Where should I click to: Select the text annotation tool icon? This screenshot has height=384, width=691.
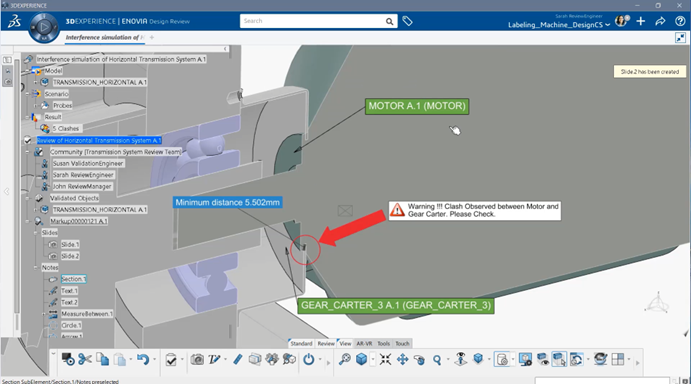[215, 359]
